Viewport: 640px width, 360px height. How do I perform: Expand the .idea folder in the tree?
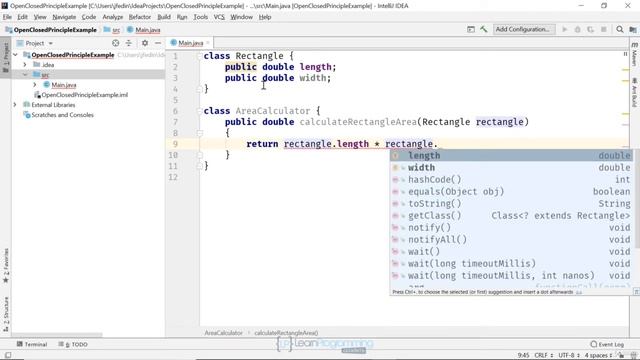coord(25,64)
